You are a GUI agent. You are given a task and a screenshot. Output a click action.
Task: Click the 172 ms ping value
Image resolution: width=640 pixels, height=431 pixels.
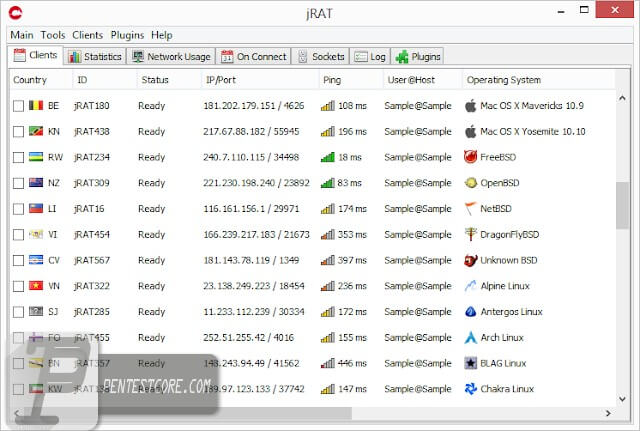coord(352,312)
